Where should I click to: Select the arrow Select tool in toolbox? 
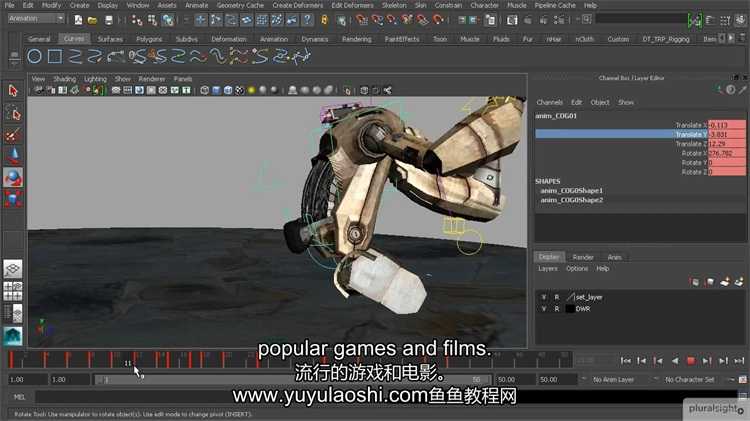click(x=13, y=90)
